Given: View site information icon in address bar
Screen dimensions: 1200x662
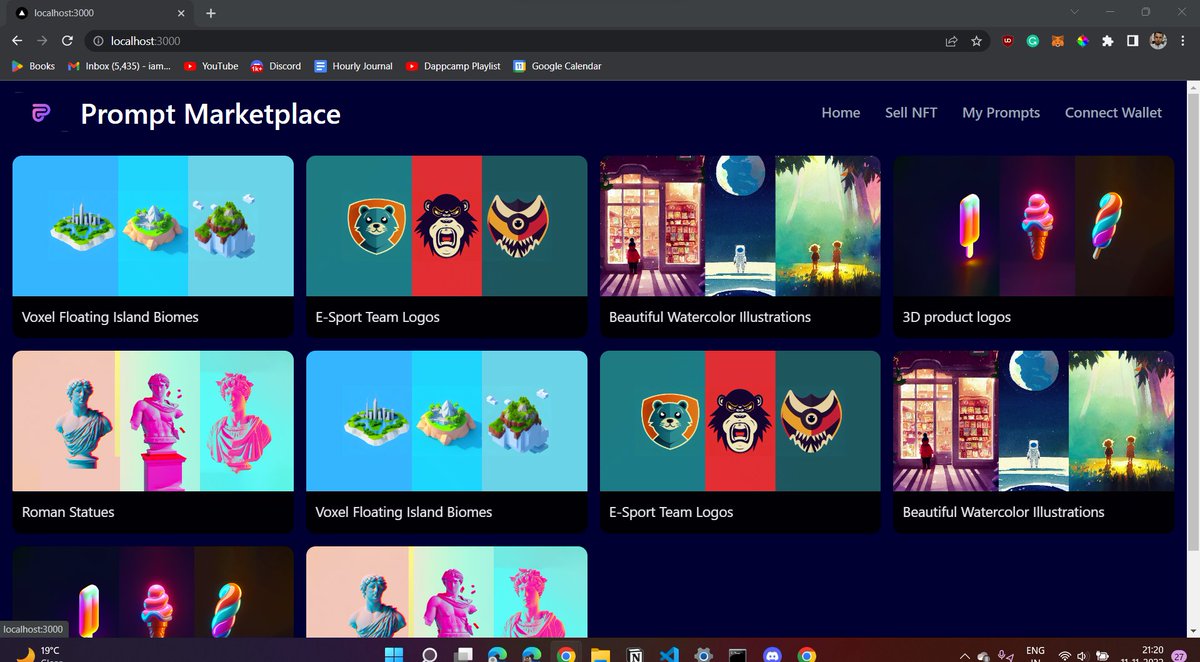Looking at the screenshot, I should [97, 41].
